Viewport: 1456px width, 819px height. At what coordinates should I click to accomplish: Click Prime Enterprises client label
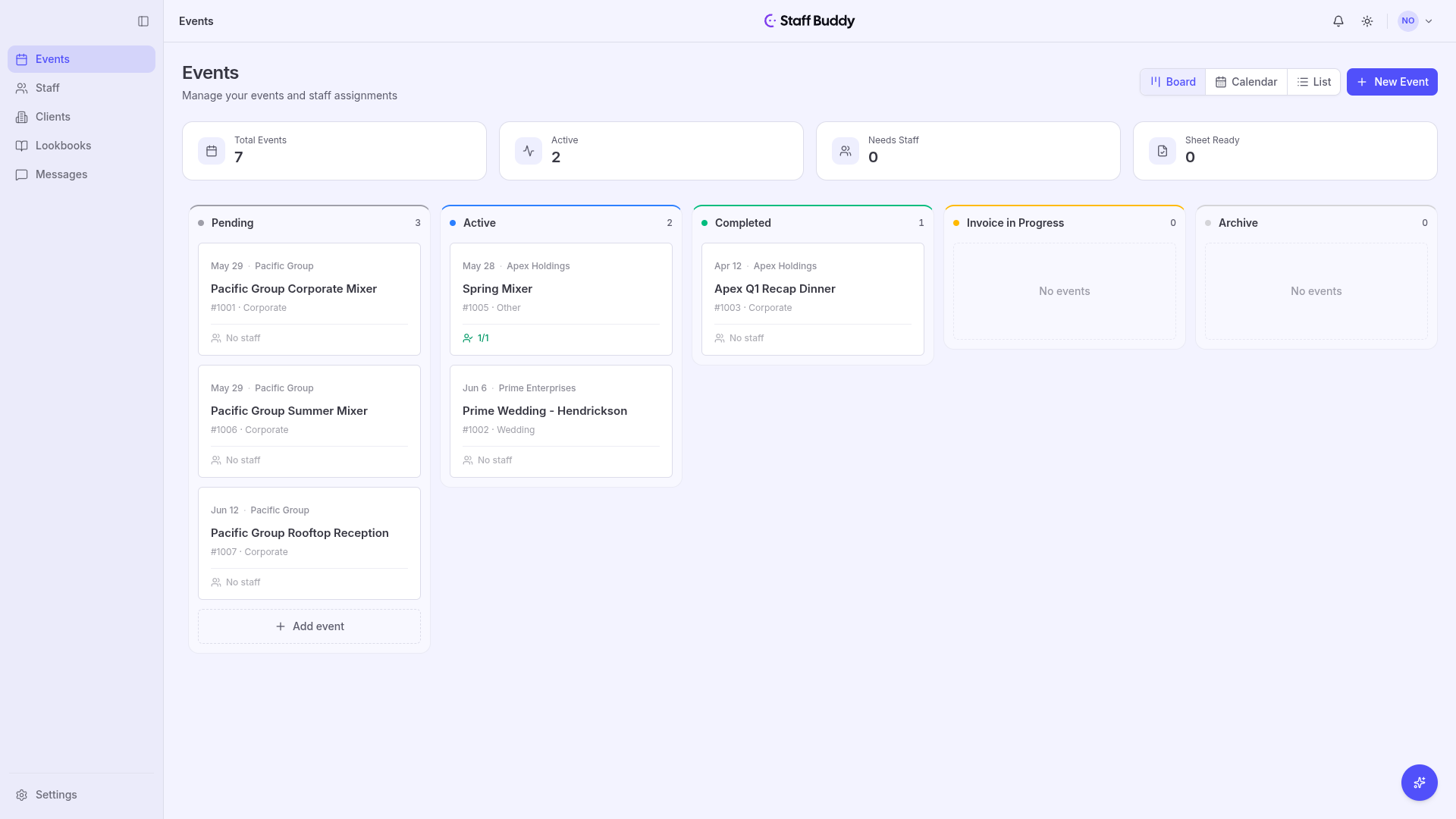coord(537,388)
